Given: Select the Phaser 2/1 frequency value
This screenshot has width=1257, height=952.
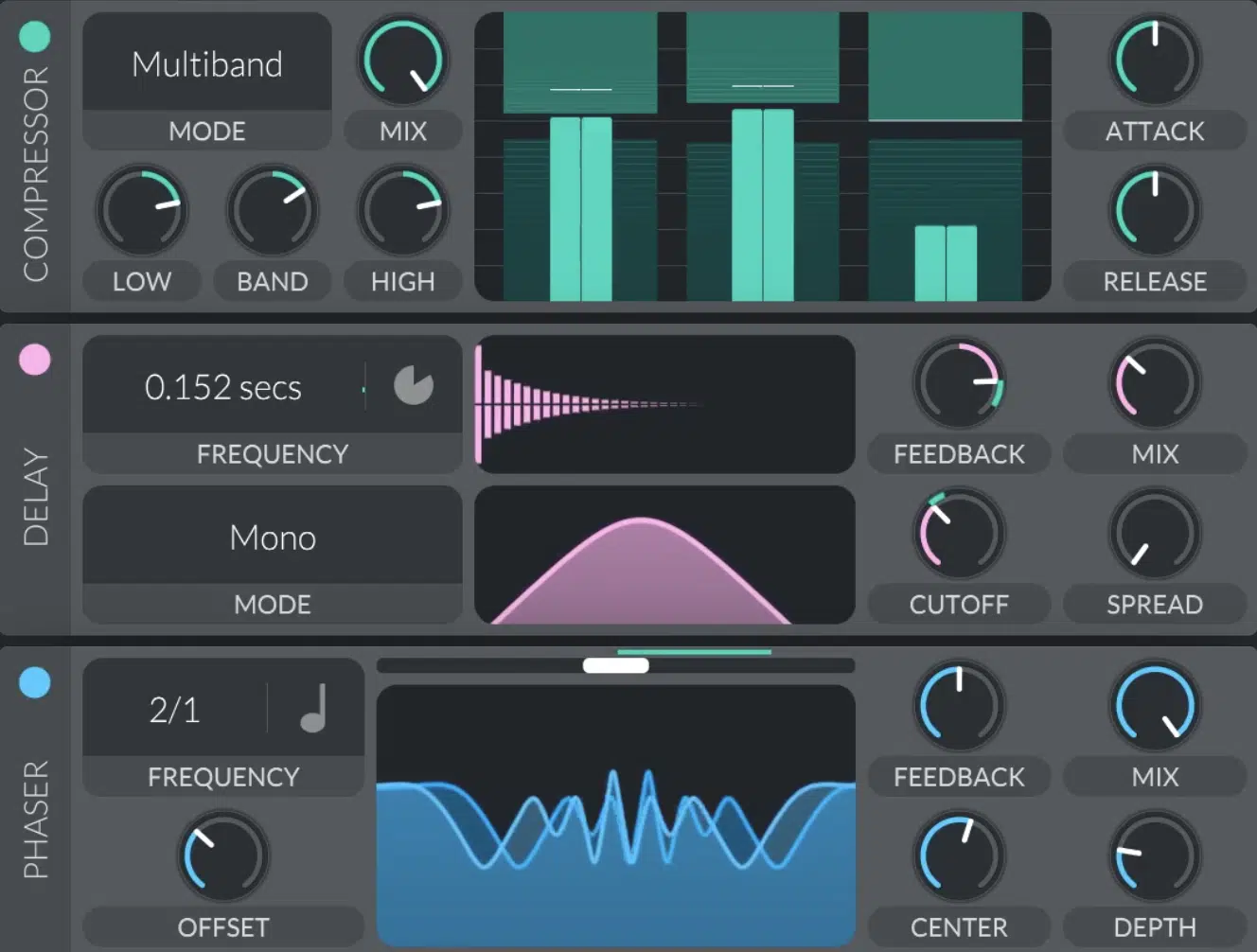Looking at the screenshot, I should 174,710.
